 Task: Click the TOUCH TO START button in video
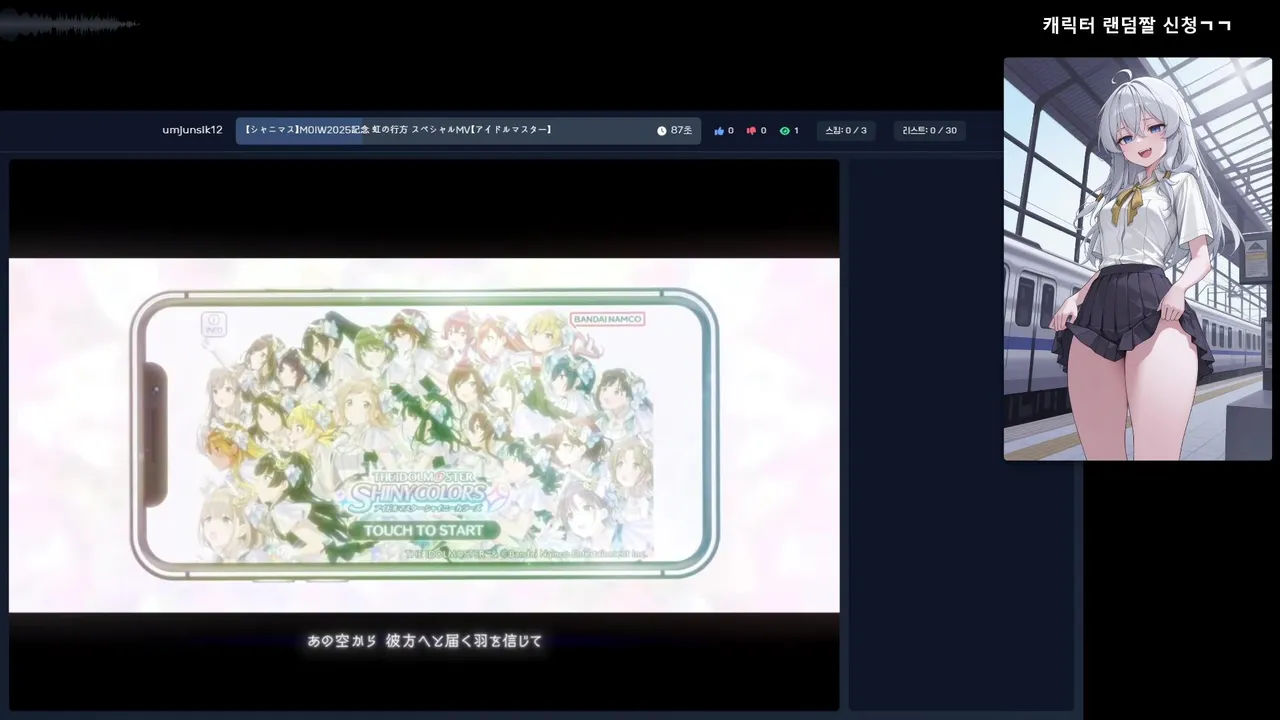(x=424, y=530)
